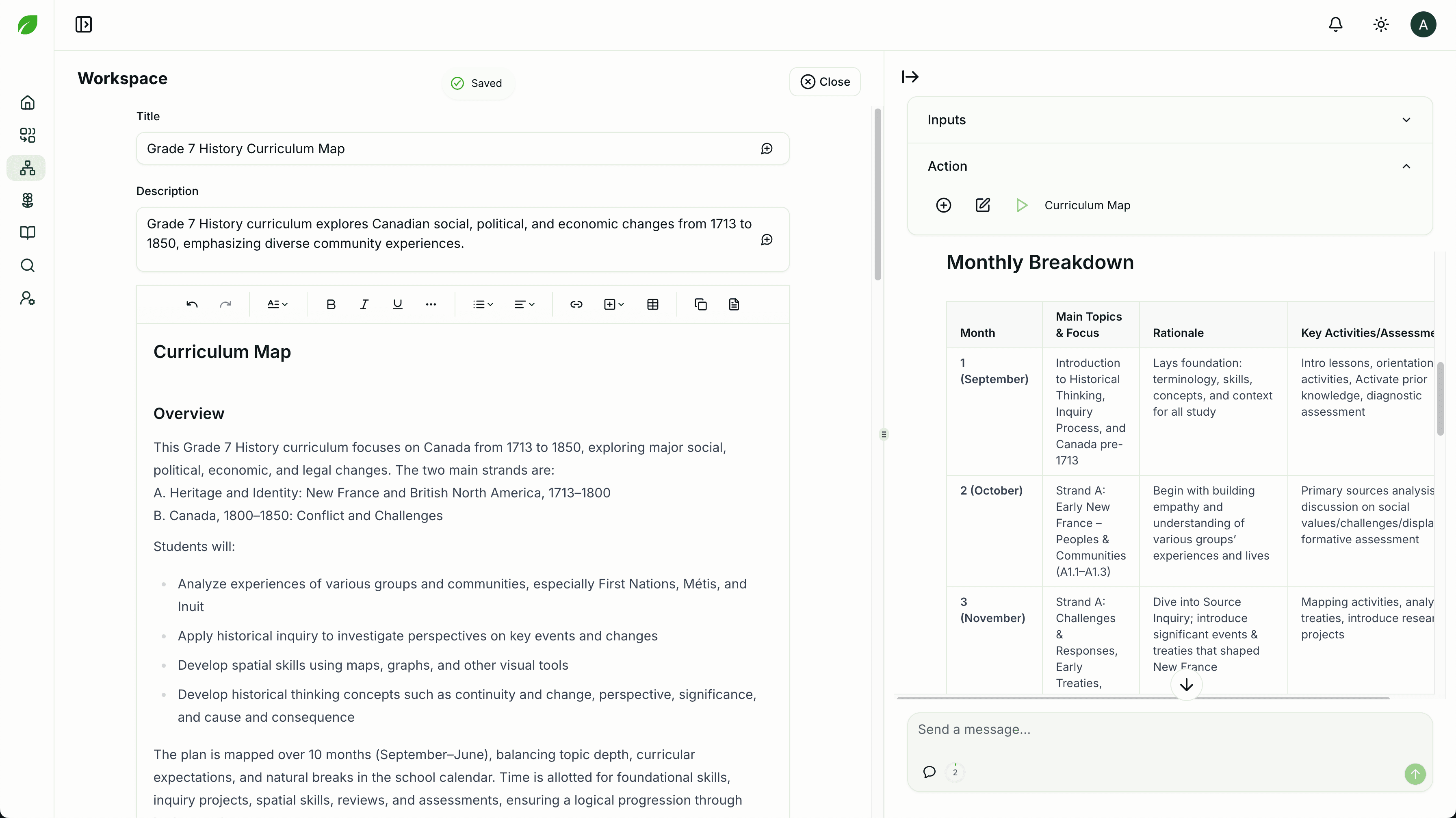Open the notifications bell
Screen dimensions: 1456x818
(1335, 25)
